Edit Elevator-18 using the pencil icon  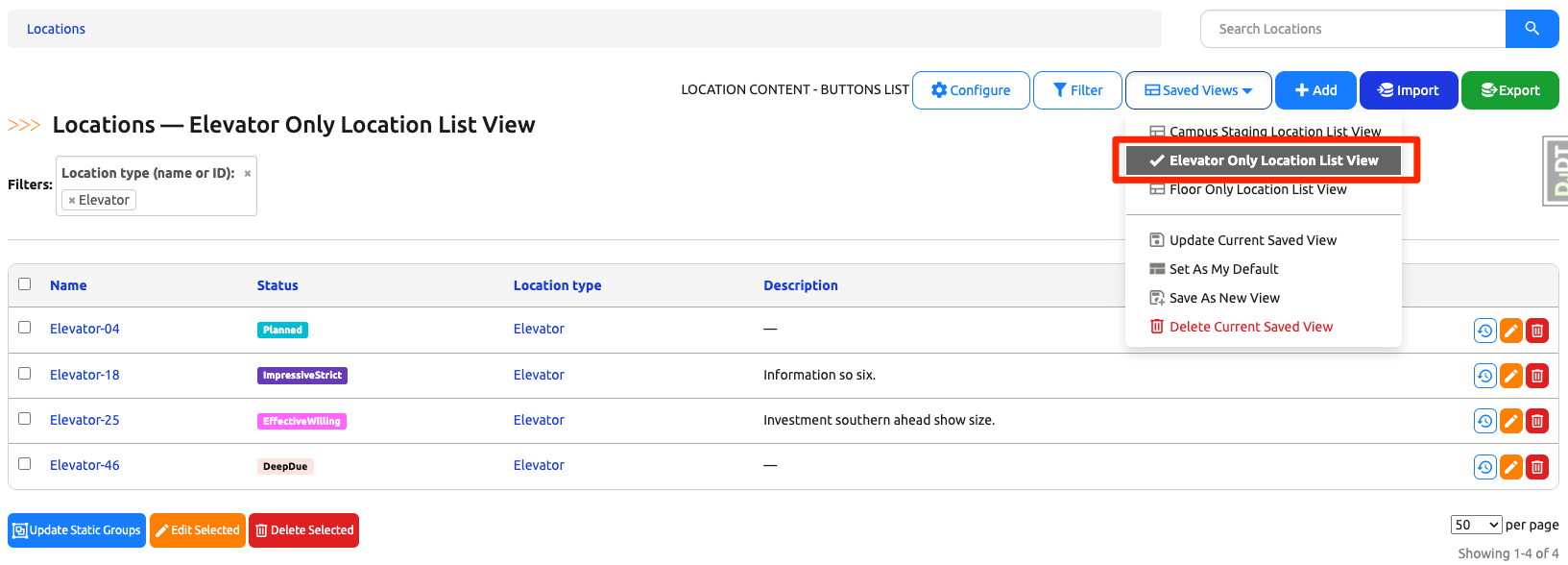click(1510, 376)
